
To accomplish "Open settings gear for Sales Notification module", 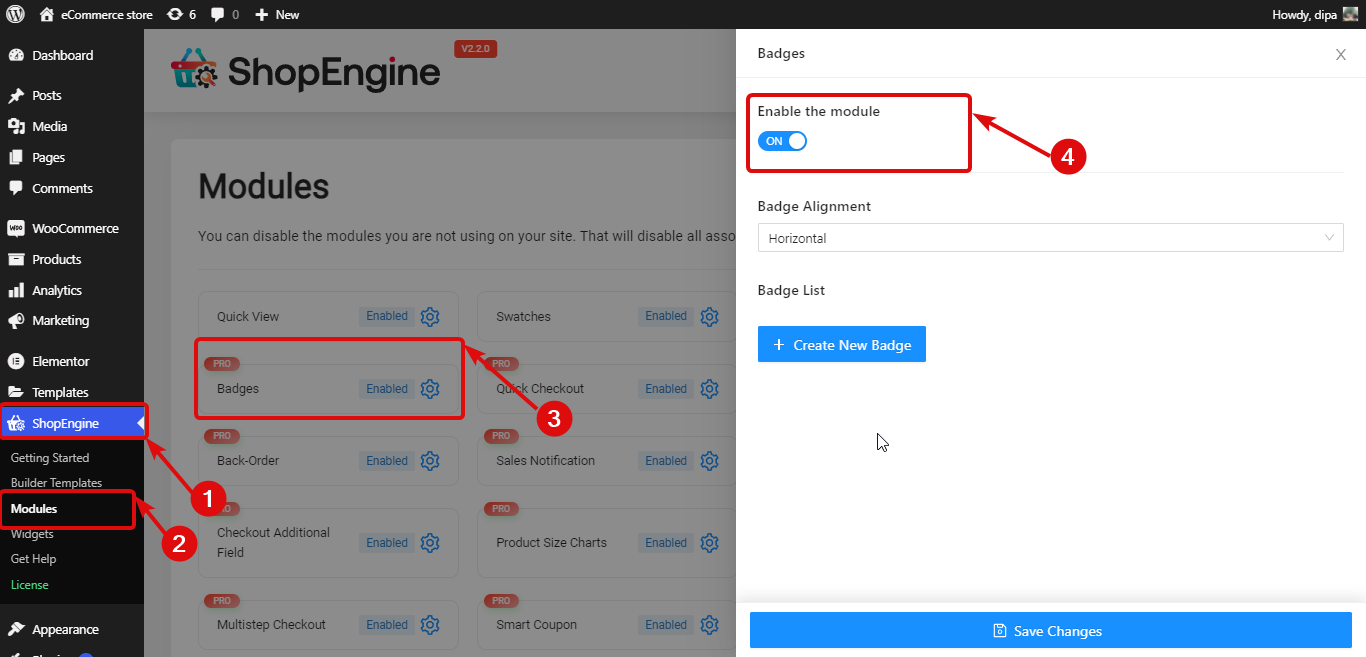I will point(709,461).
